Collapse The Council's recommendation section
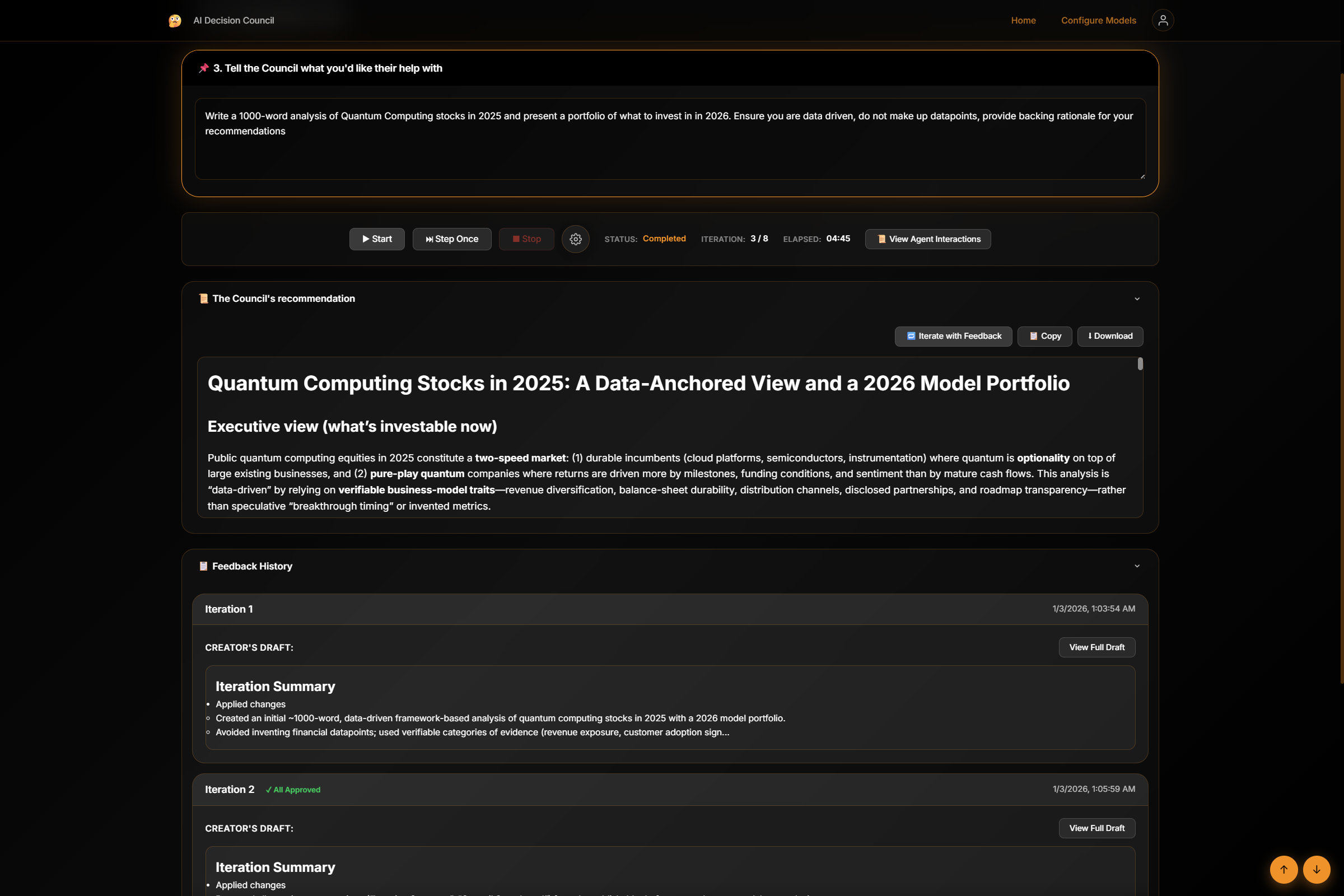The height and width of the screenshot is (896, 1344). (x=1137, y=299)
